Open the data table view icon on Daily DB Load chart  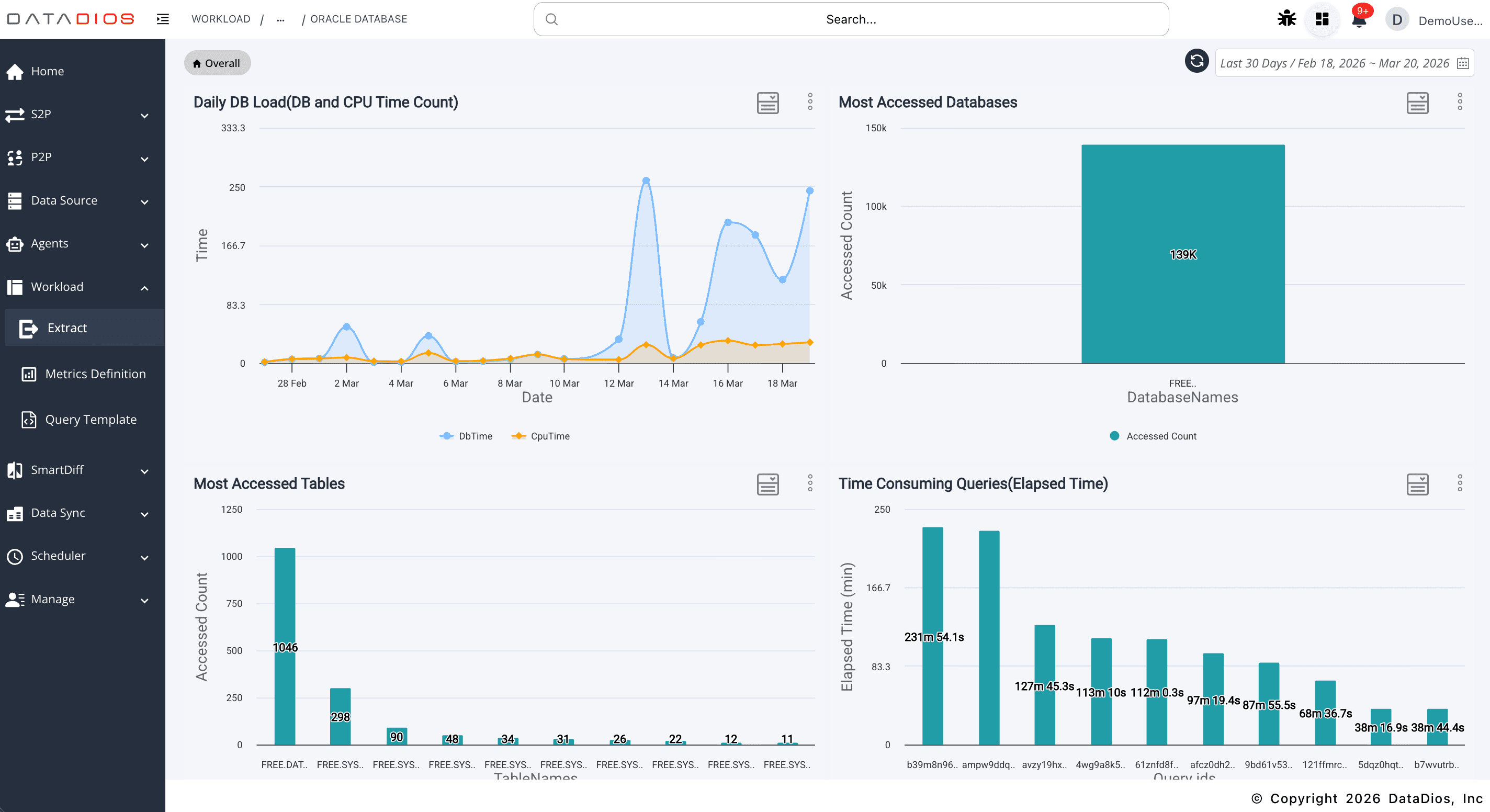coord(767,103)
